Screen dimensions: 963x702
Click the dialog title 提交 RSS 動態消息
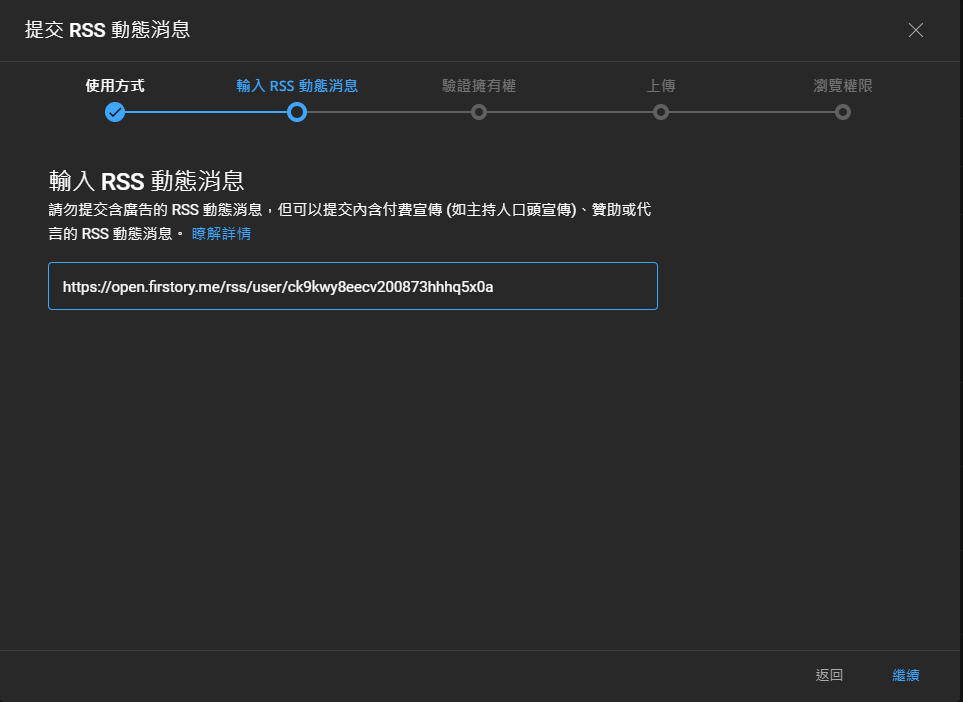(x=107, y=30)
